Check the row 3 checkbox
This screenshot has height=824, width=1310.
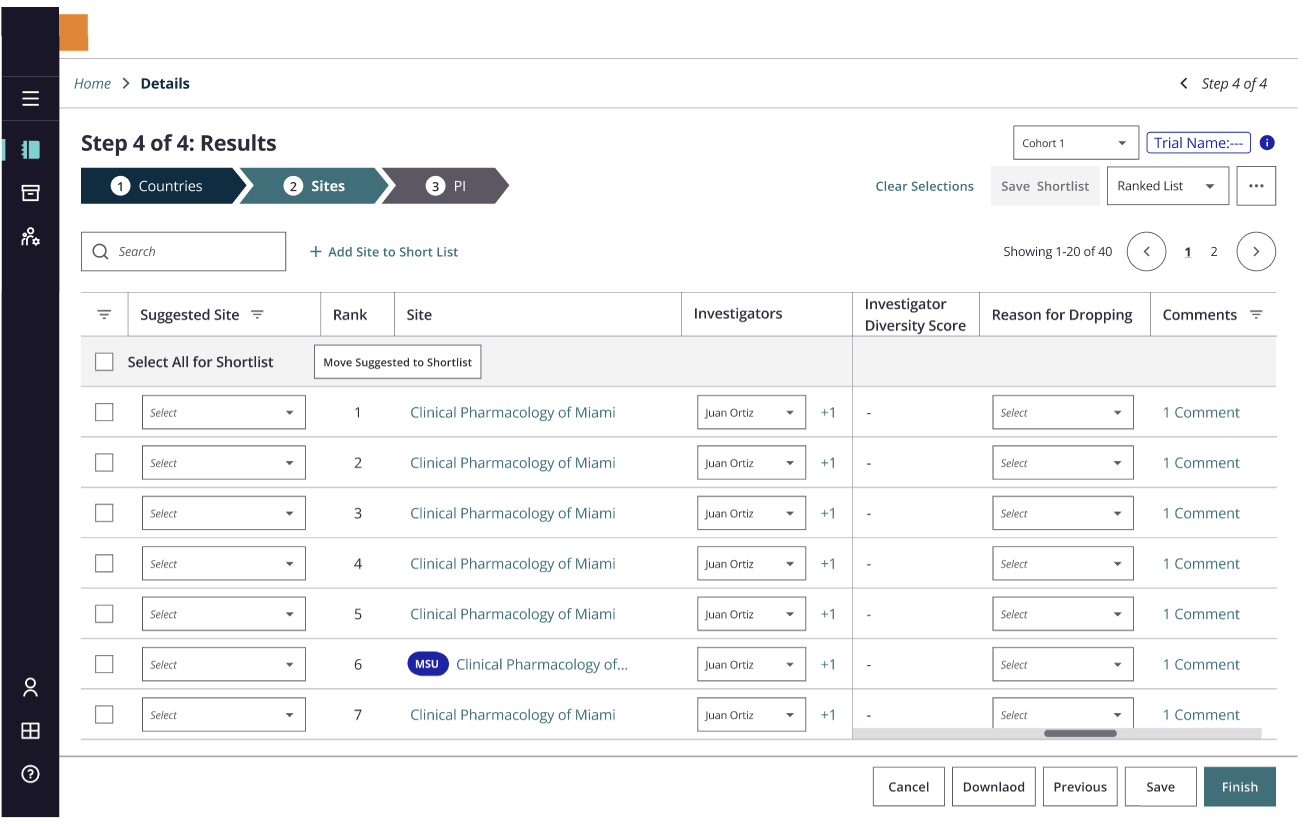(x=104, y=513)
